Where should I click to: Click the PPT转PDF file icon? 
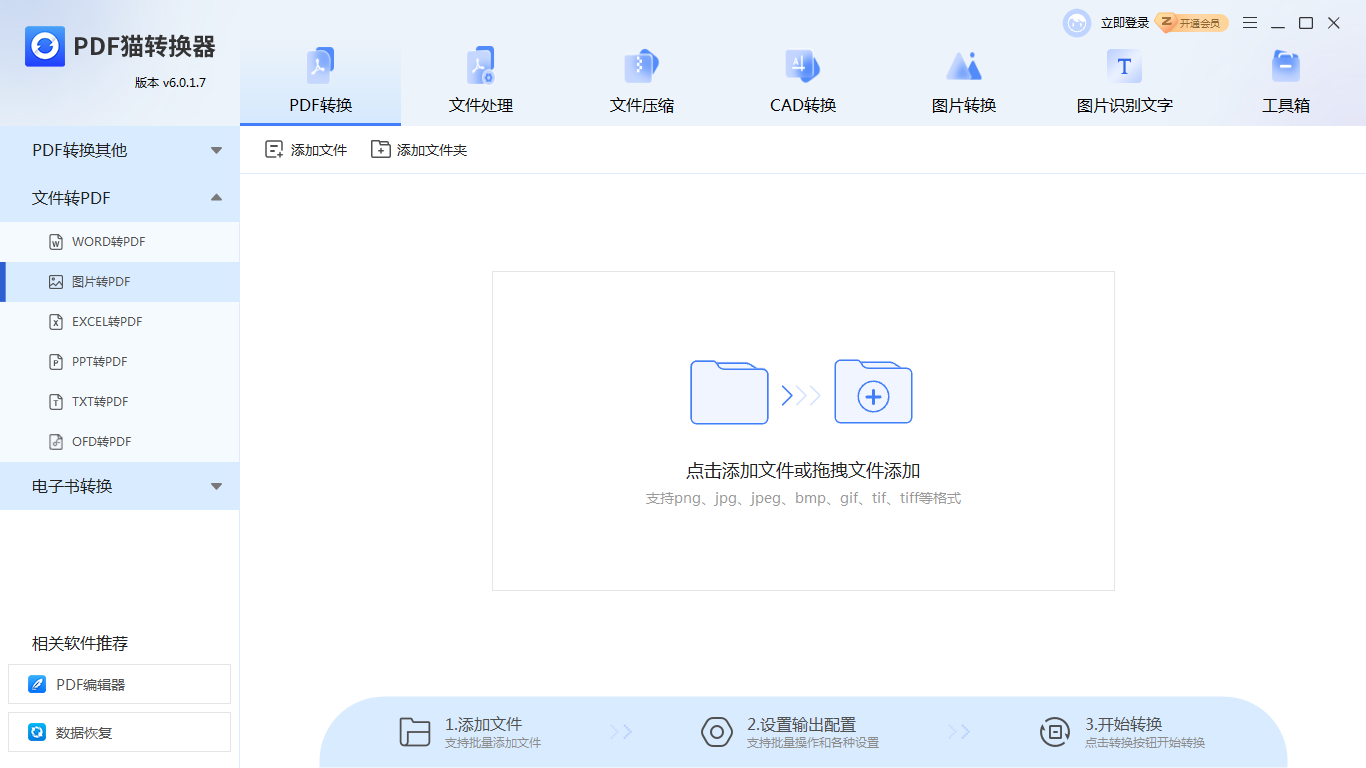click(56, 362)
